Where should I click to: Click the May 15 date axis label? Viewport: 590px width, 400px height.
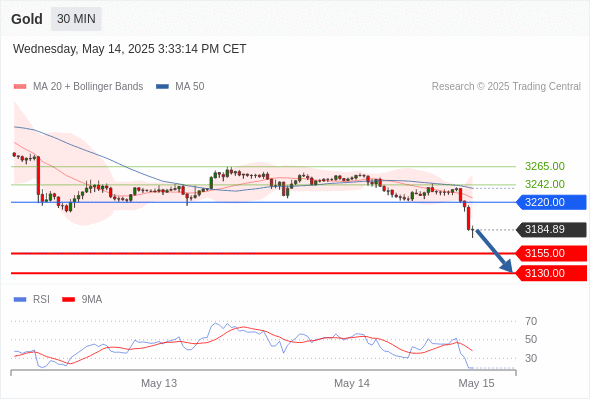(x=476, y=383)
